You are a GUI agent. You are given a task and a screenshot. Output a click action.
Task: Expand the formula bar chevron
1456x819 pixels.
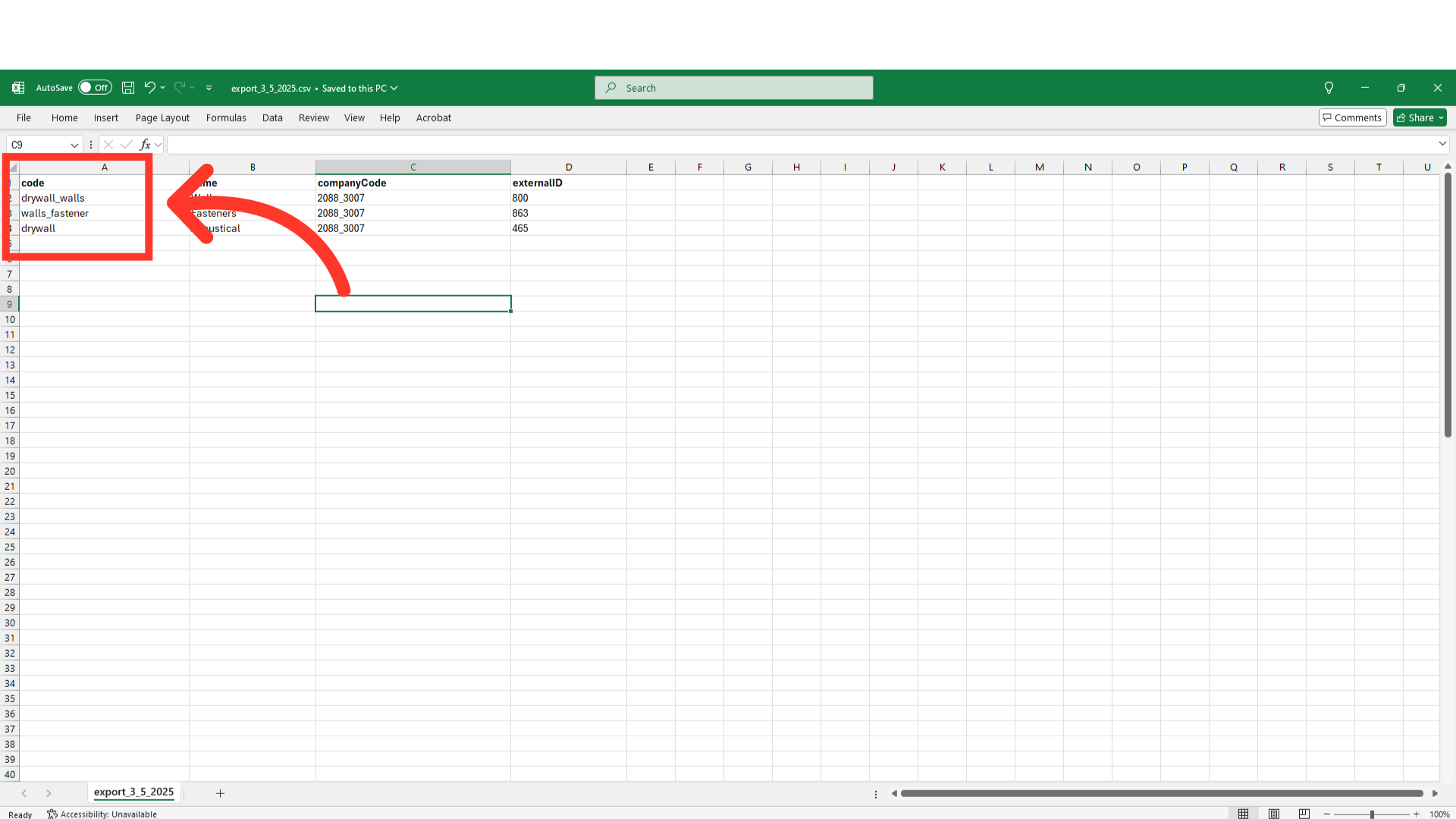click(1442, 144)
